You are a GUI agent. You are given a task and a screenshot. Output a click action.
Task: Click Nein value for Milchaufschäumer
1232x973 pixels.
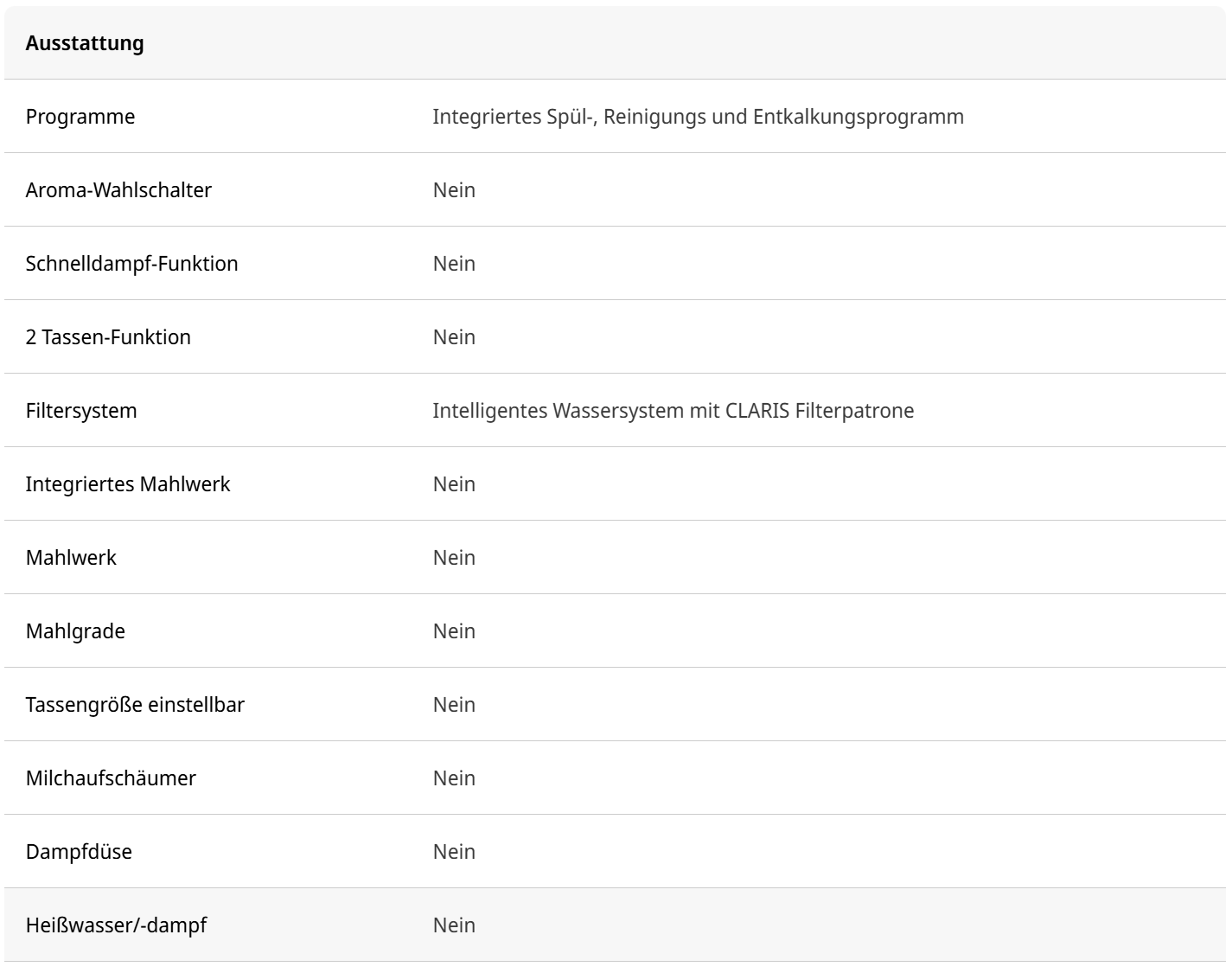(454, 778)
